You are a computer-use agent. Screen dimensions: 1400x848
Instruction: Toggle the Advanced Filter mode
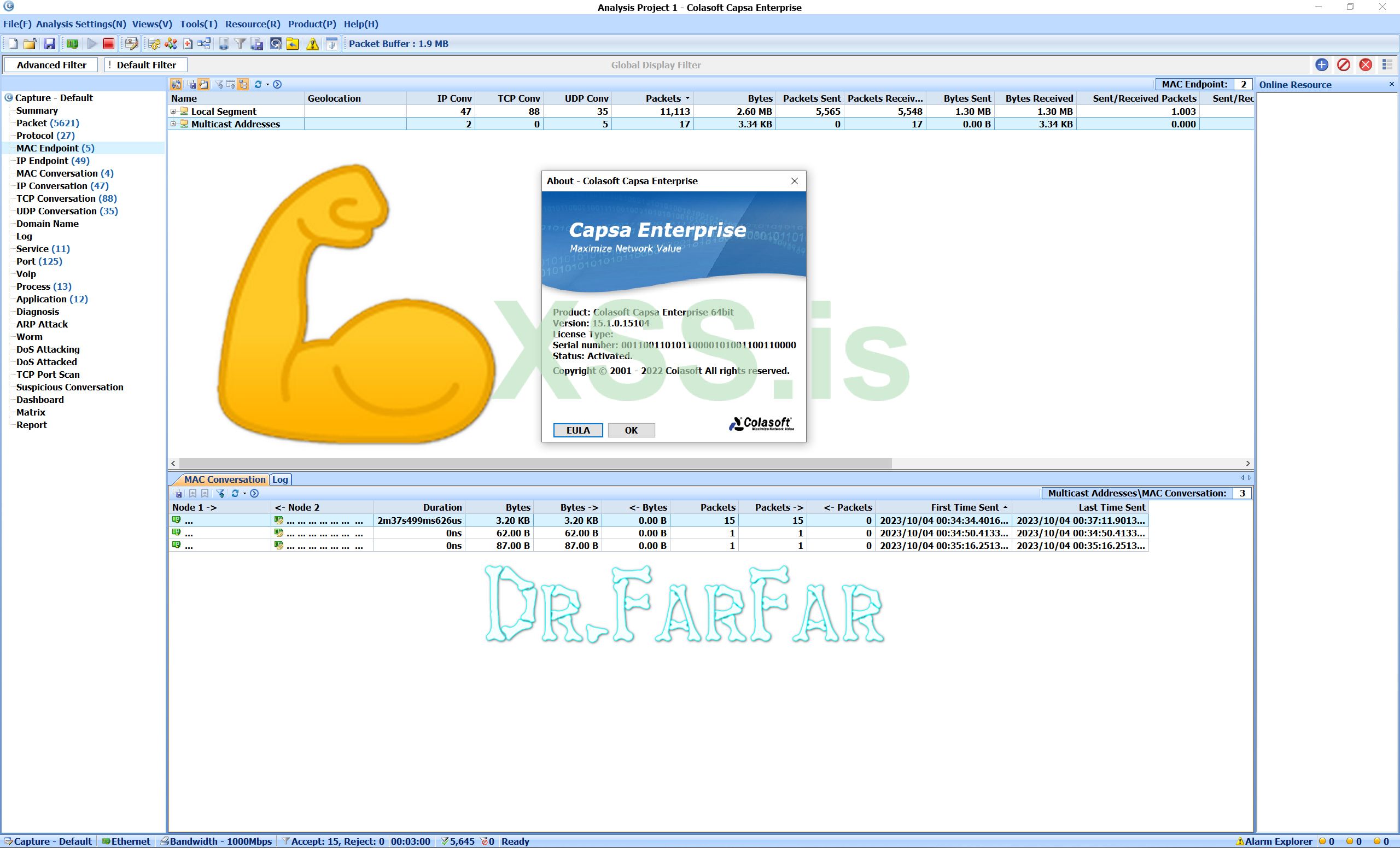point(50,64)
